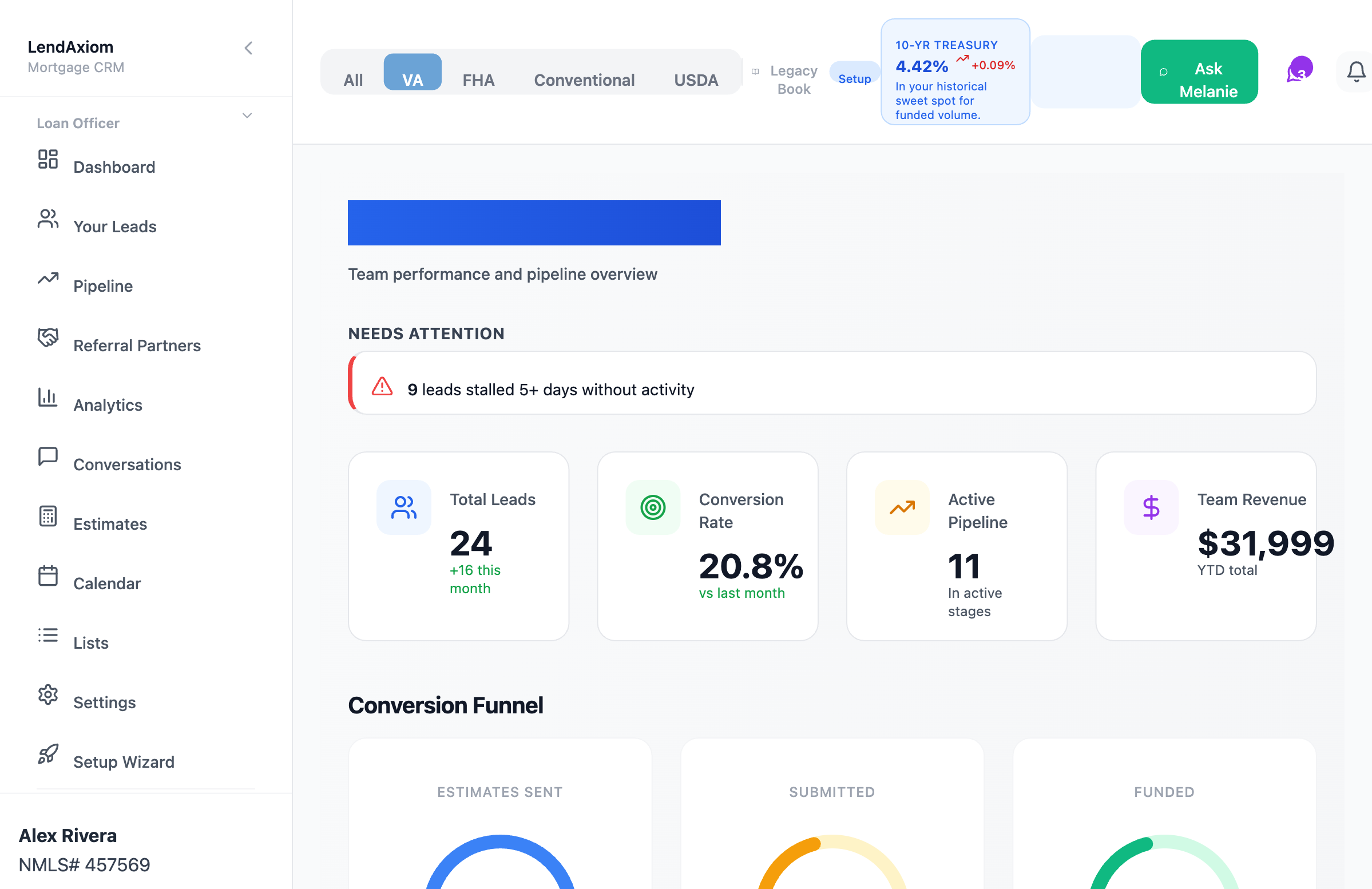The width and height of the screenshot is (1372, 889).
Task: Open the purple chat messages icon
Action: tap(1299, 70)
